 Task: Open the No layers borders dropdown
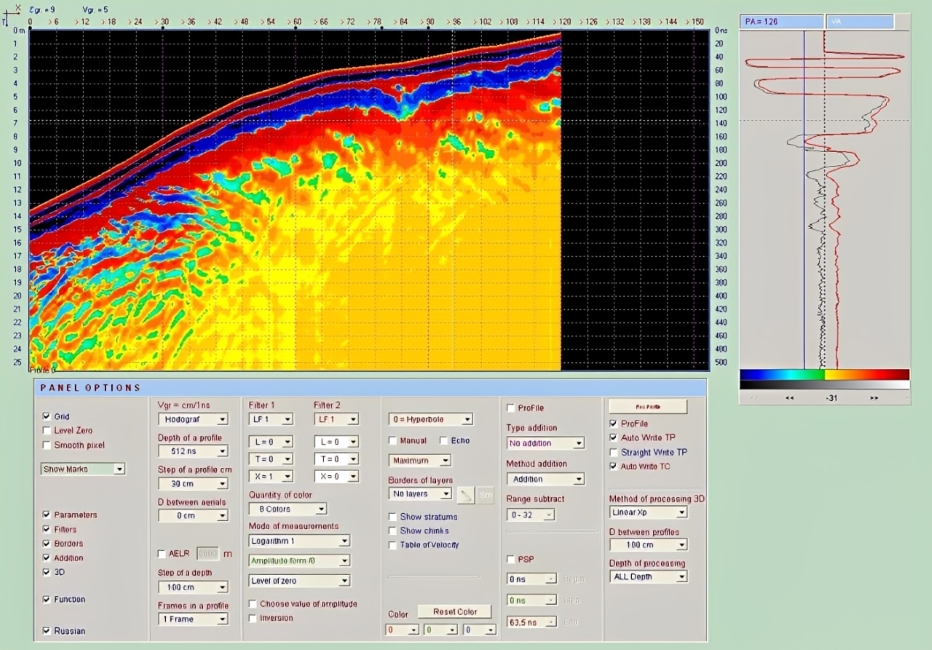(420, 494)
